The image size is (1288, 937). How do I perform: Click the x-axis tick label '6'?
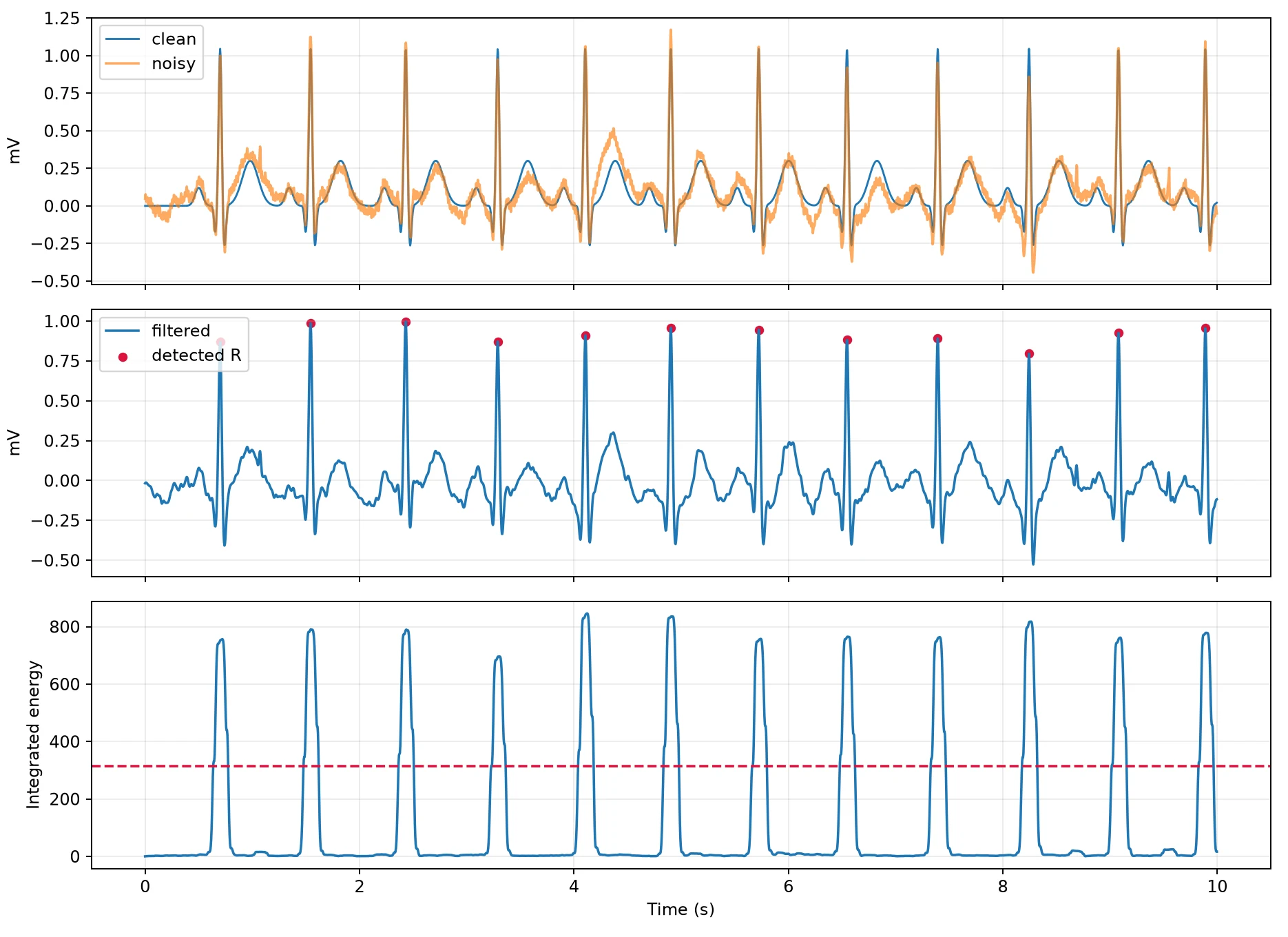click(788, 887)
